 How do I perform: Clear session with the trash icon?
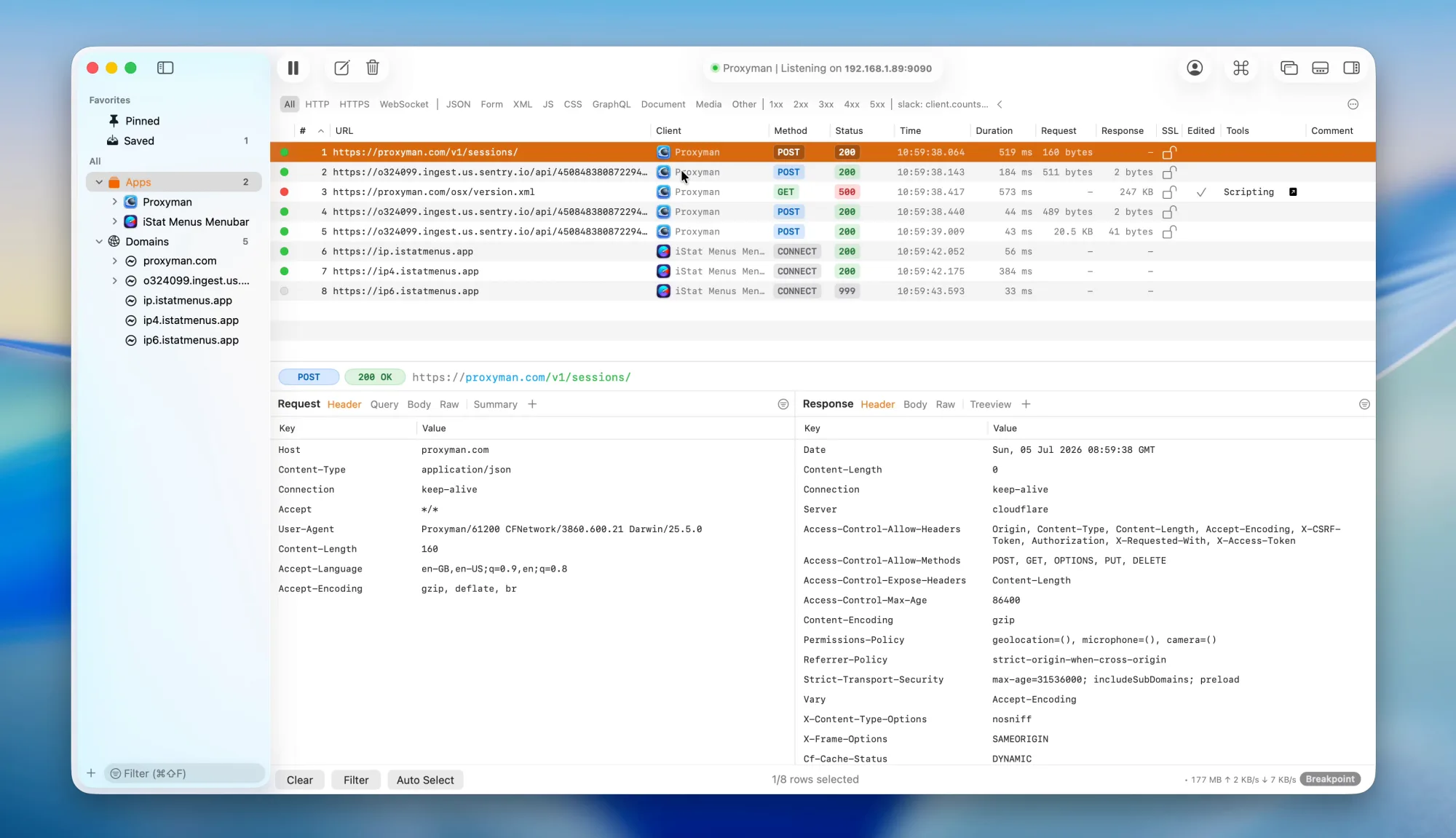pyautogui.click(x=373, y=68)
